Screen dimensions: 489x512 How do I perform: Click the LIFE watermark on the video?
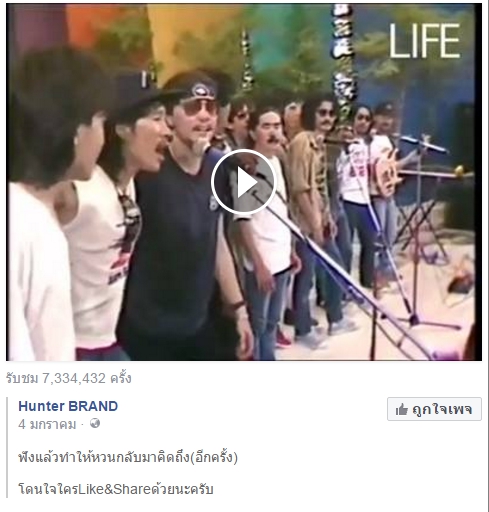point(424,41)
